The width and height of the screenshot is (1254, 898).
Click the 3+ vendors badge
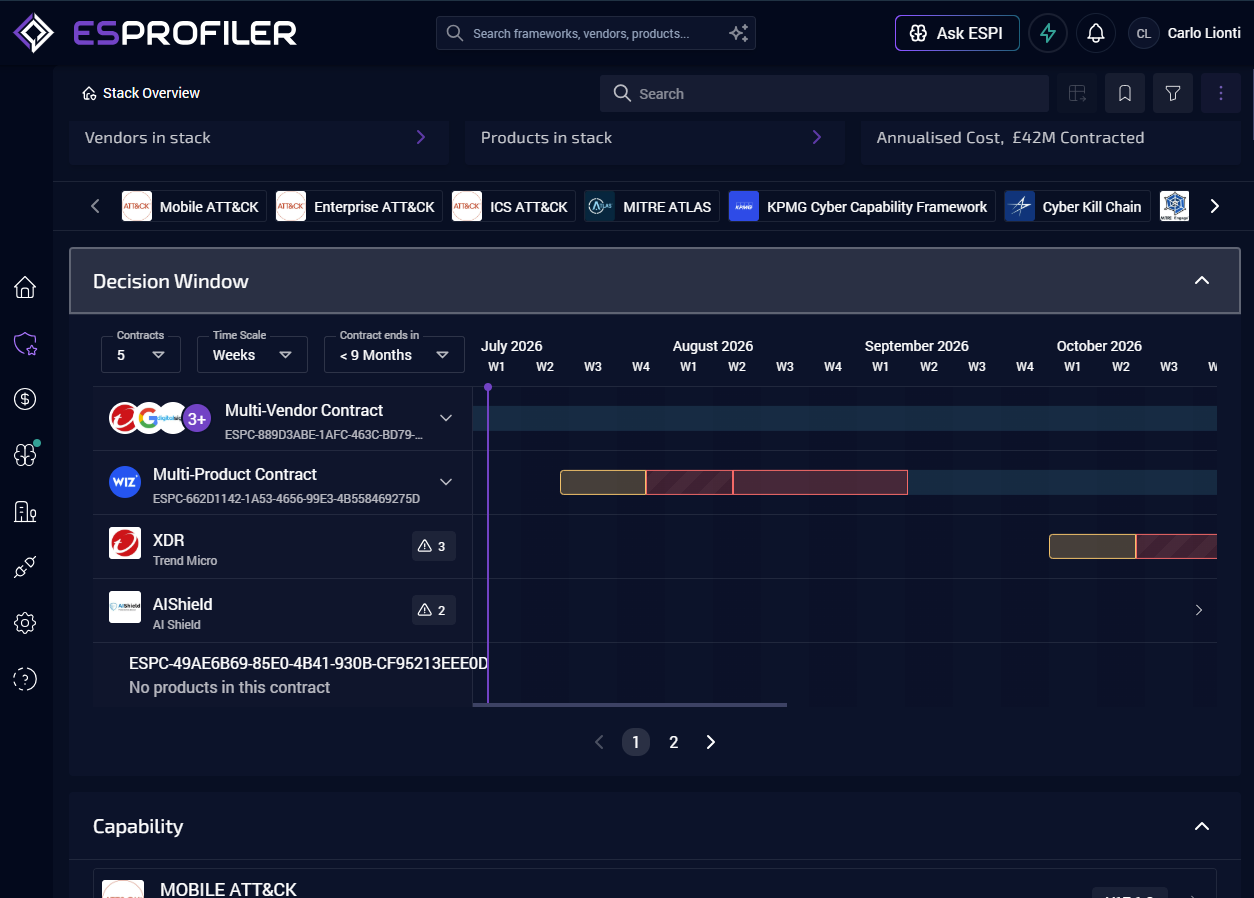[x=197, y=418]
